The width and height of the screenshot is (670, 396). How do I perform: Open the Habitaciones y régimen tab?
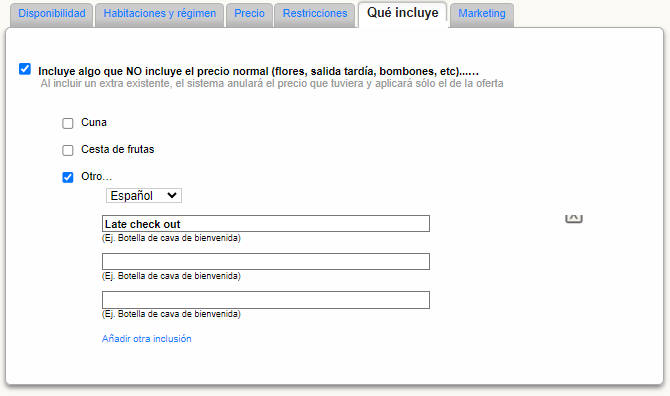(x=159, y=14)
